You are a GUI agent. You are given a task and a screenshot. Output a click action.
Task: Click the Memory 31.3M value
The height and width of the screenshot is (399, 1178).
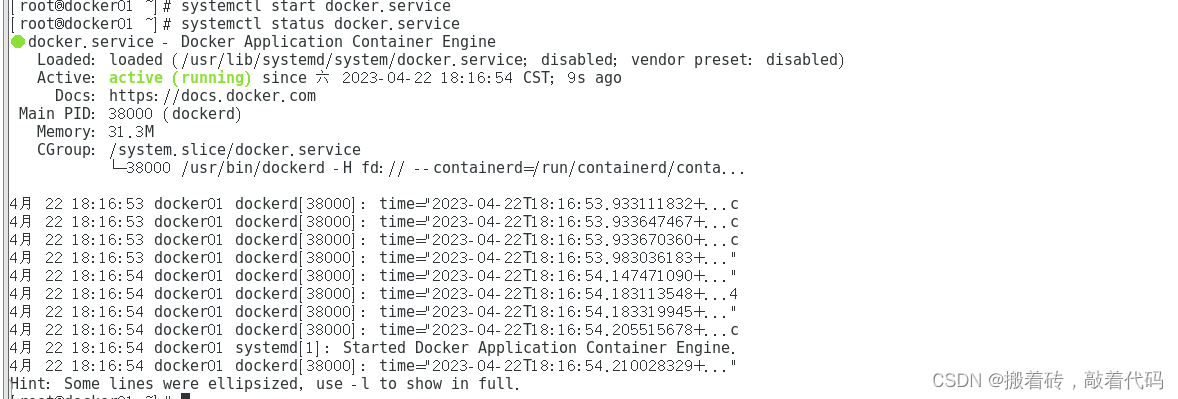[131, 132]
